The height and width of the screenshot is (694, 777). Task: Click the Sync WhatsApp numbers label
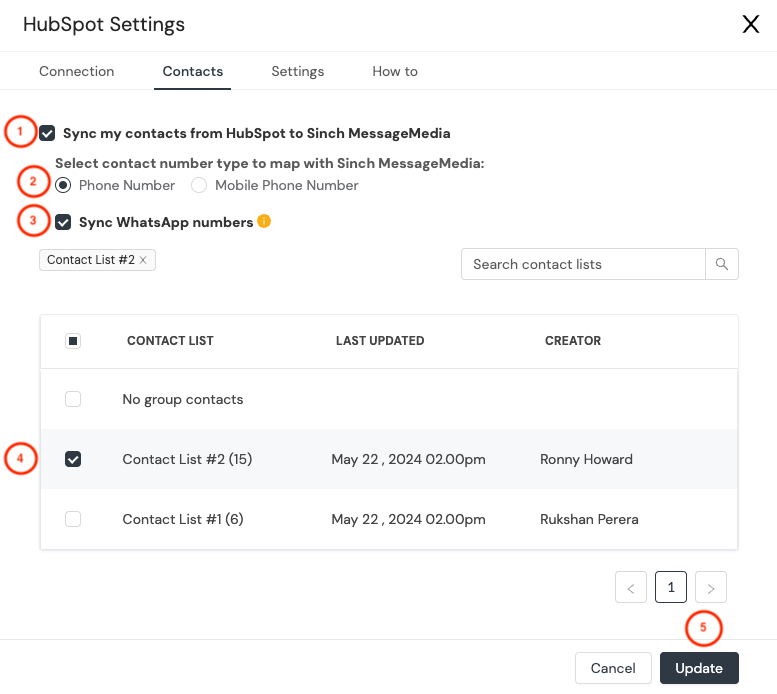pos(166,222)
